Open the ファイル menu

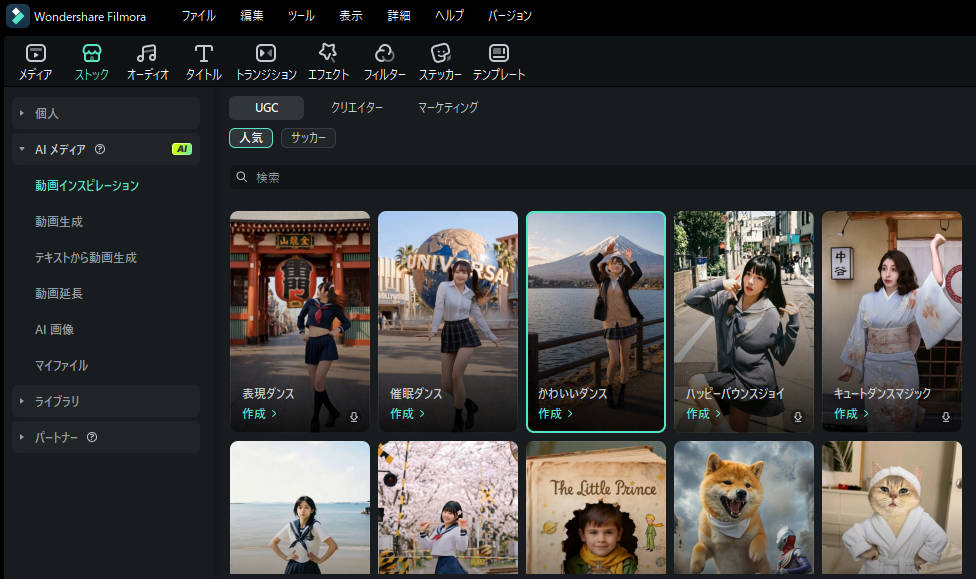click(x=199, y=16)
